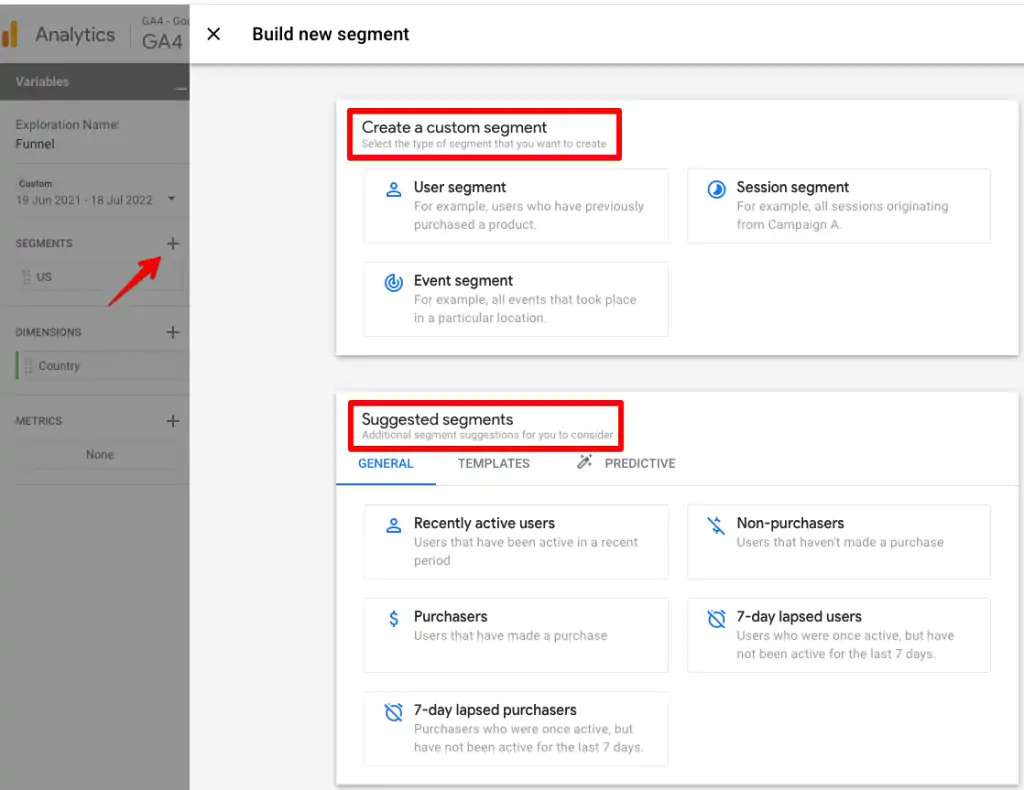Add a dimension using the plus button
Image resolution: width=1024 pixels, height=790 pixels.
coord(172,331)
